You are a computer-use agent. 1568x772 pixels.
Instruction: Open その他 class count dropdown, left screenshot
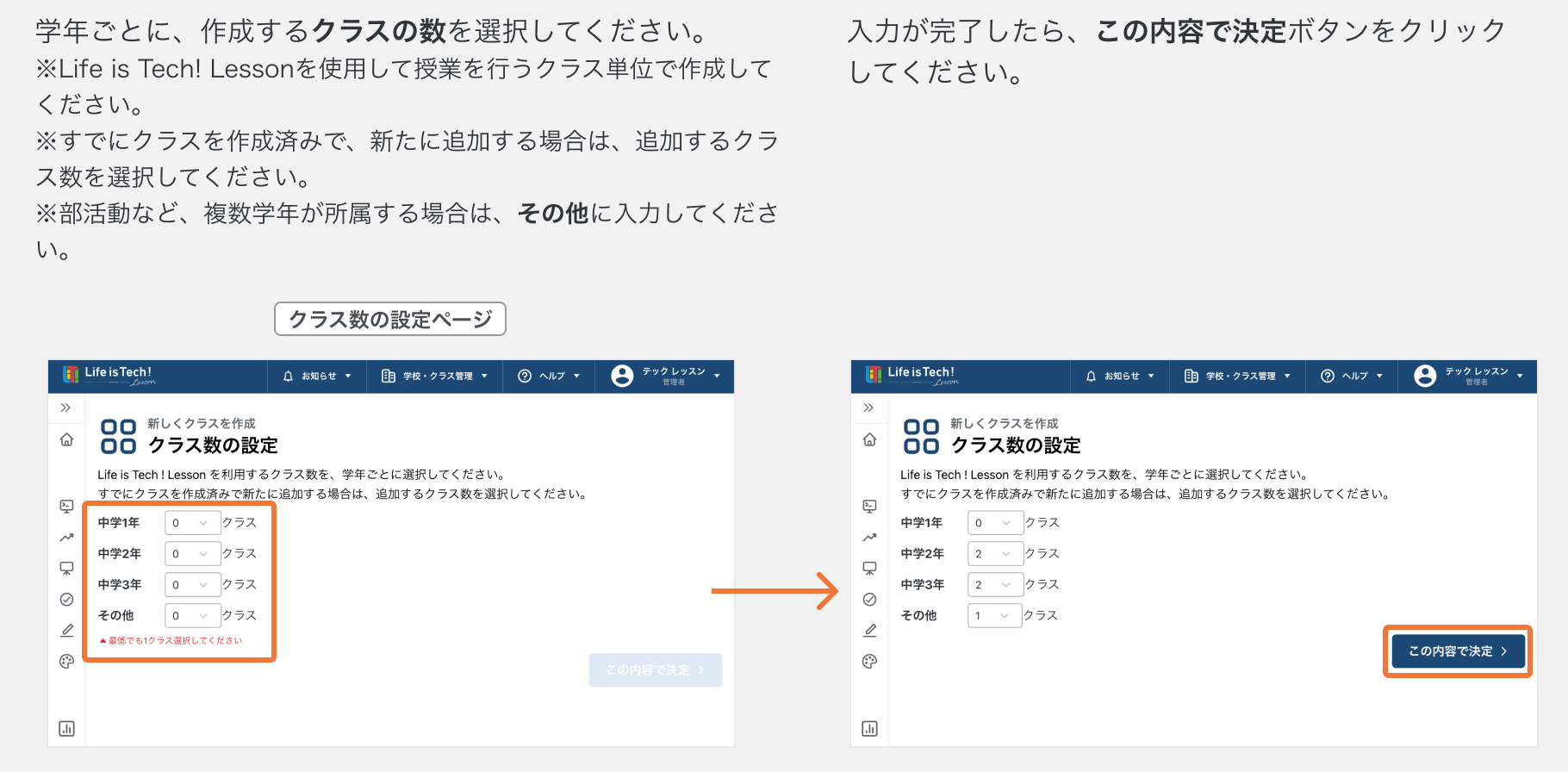192,616
